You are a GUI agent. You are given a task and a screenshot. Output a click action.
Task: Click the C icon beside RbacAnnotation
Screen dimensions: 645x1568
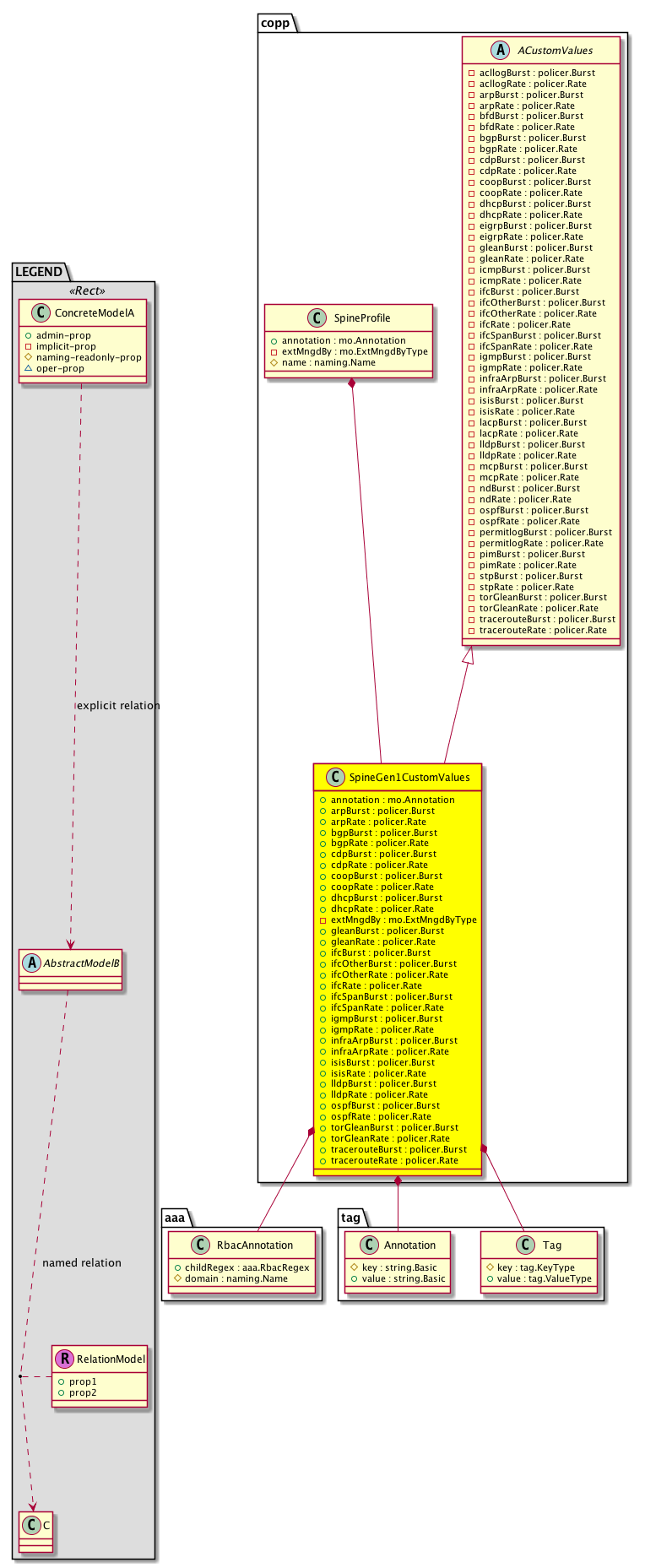(202, 1245)
